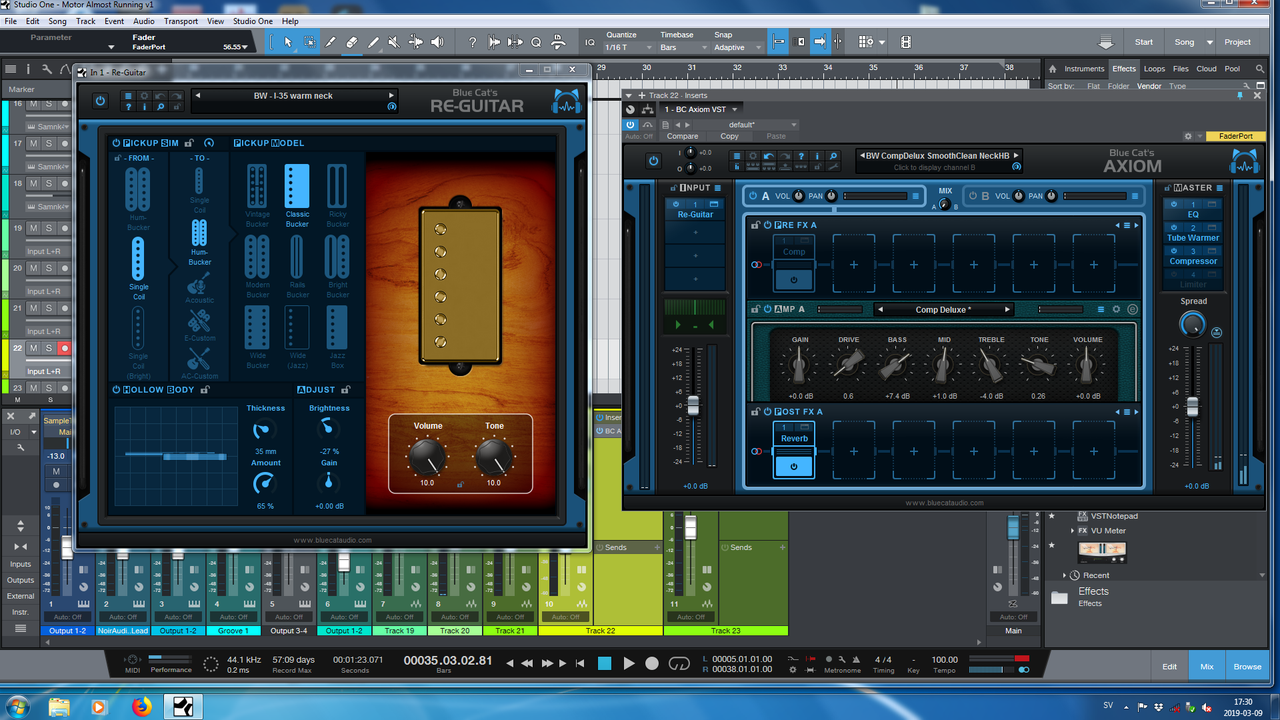Toggle record arm on track 22
The image size is (1280, 720).
tap(64, 348)
